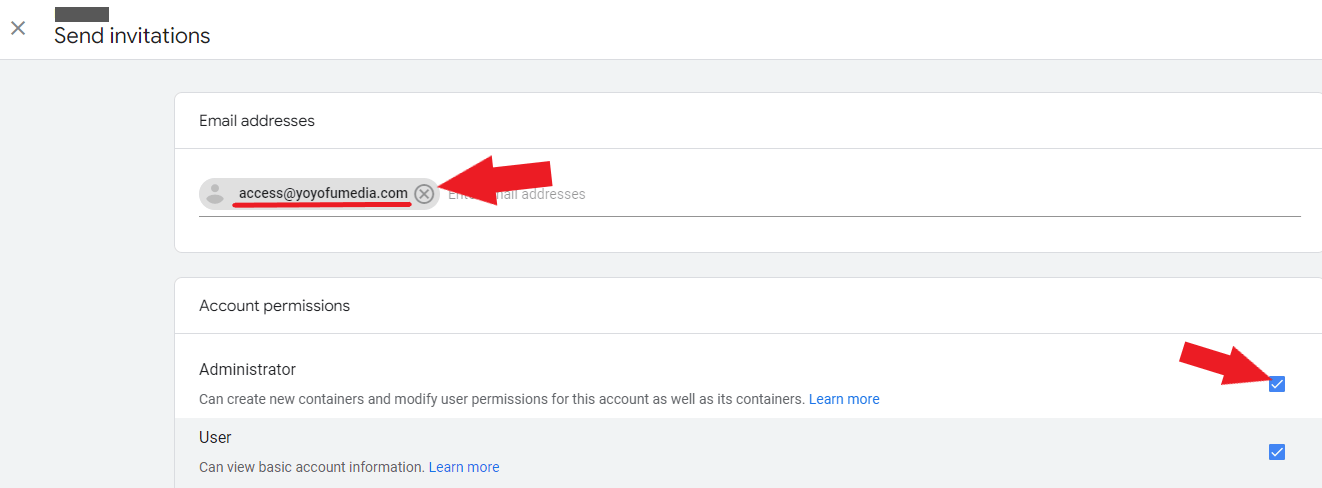Click the Send invitations page title
This screenshot has width=1322, height=488.
(132, 36)
